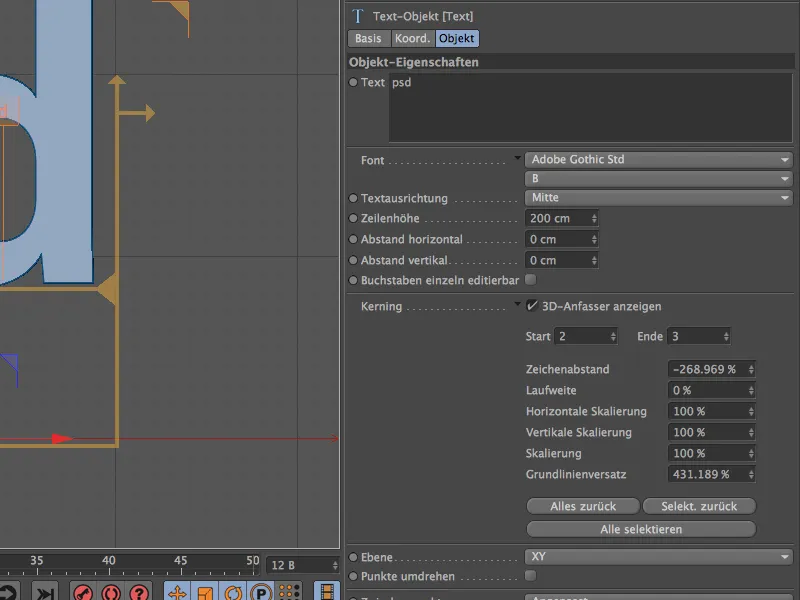Click the Zeichenabstand stepper arrows
The width and height of the screenshot is (800, 600).
click(751, 369)
